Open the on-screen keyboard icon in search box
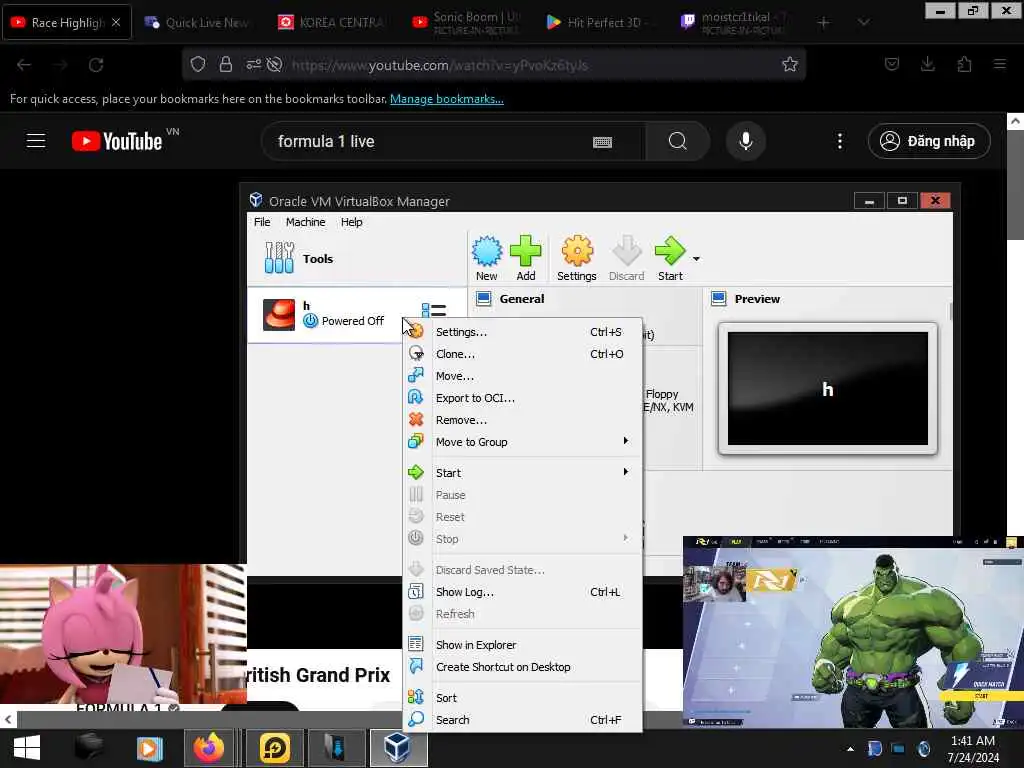Viewport: 1024px width, 768px height. (602, 142)
